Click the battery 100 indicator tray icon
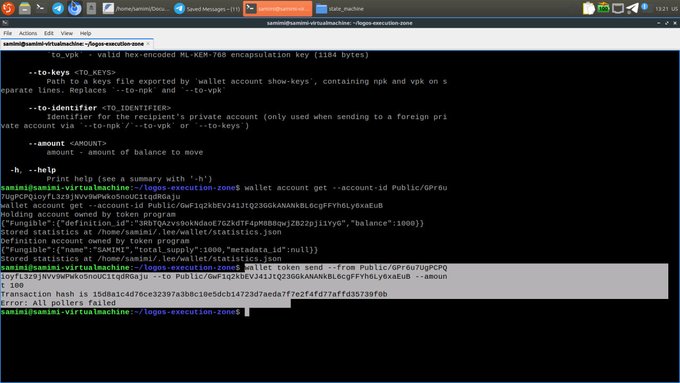Image resolution: width=680 pixels, height=383 pixels. coord(603,8)
